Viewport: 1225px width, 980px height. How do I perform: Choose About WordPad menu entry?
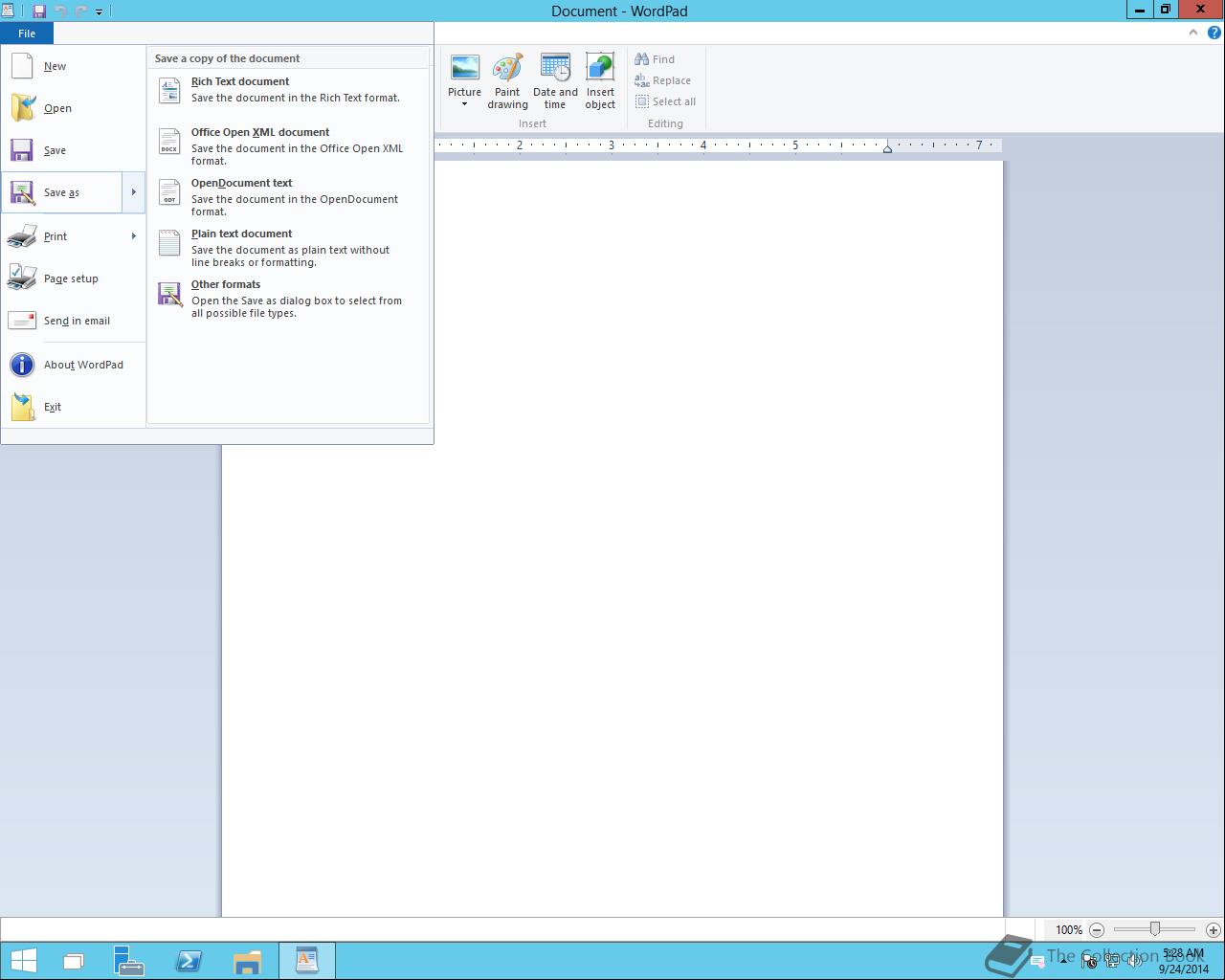73,365
